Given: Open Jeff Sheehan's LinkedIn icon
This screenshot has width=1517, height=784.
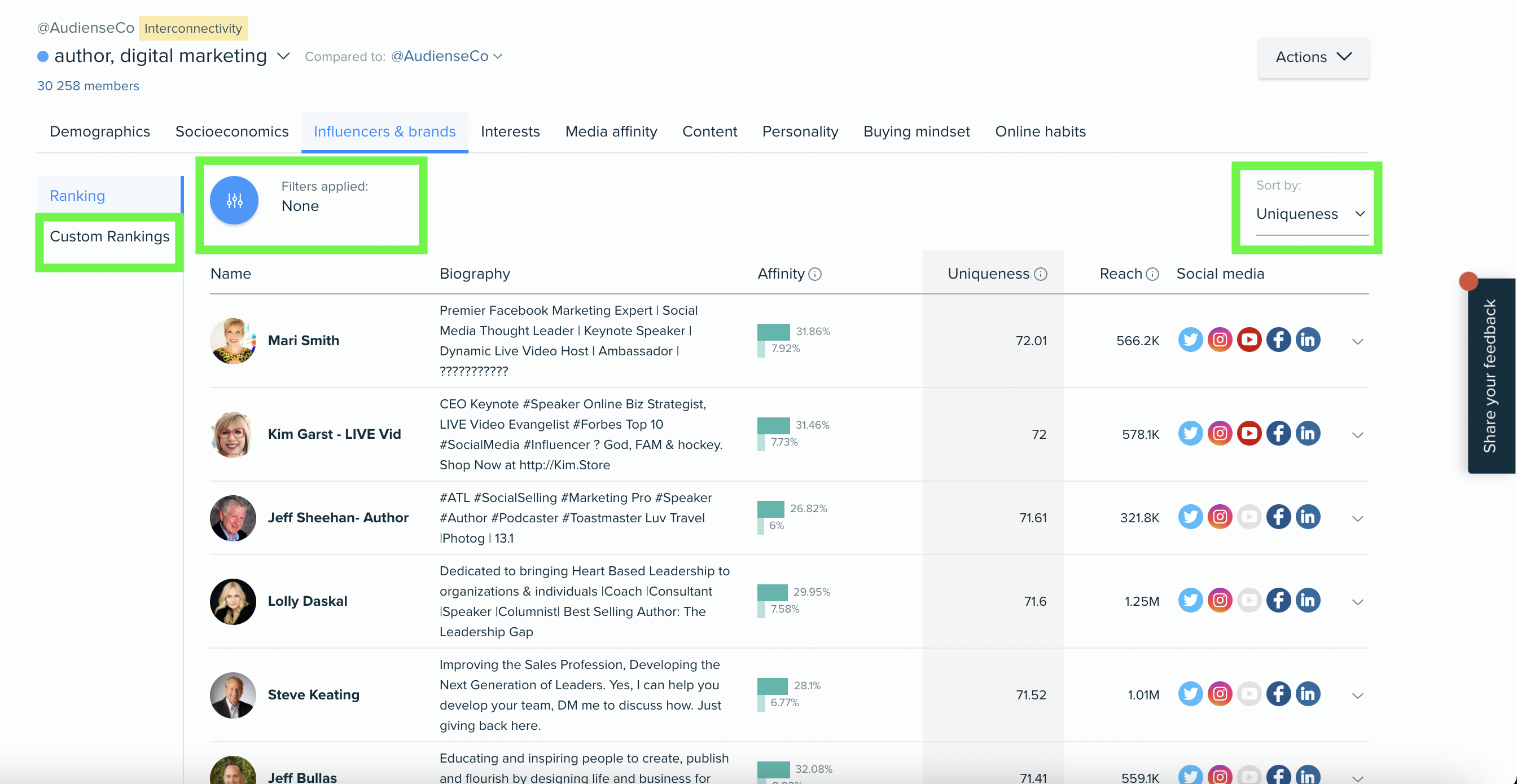Looking at the screenshot, I should (1308, 517).
